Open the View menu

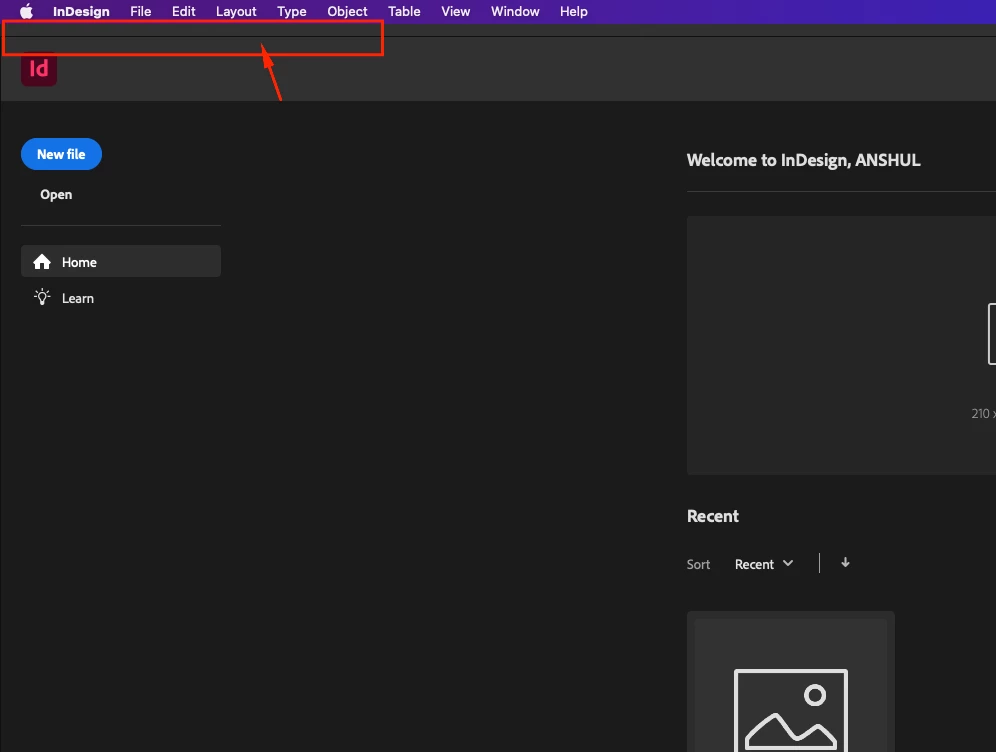(x=455, y=11)
